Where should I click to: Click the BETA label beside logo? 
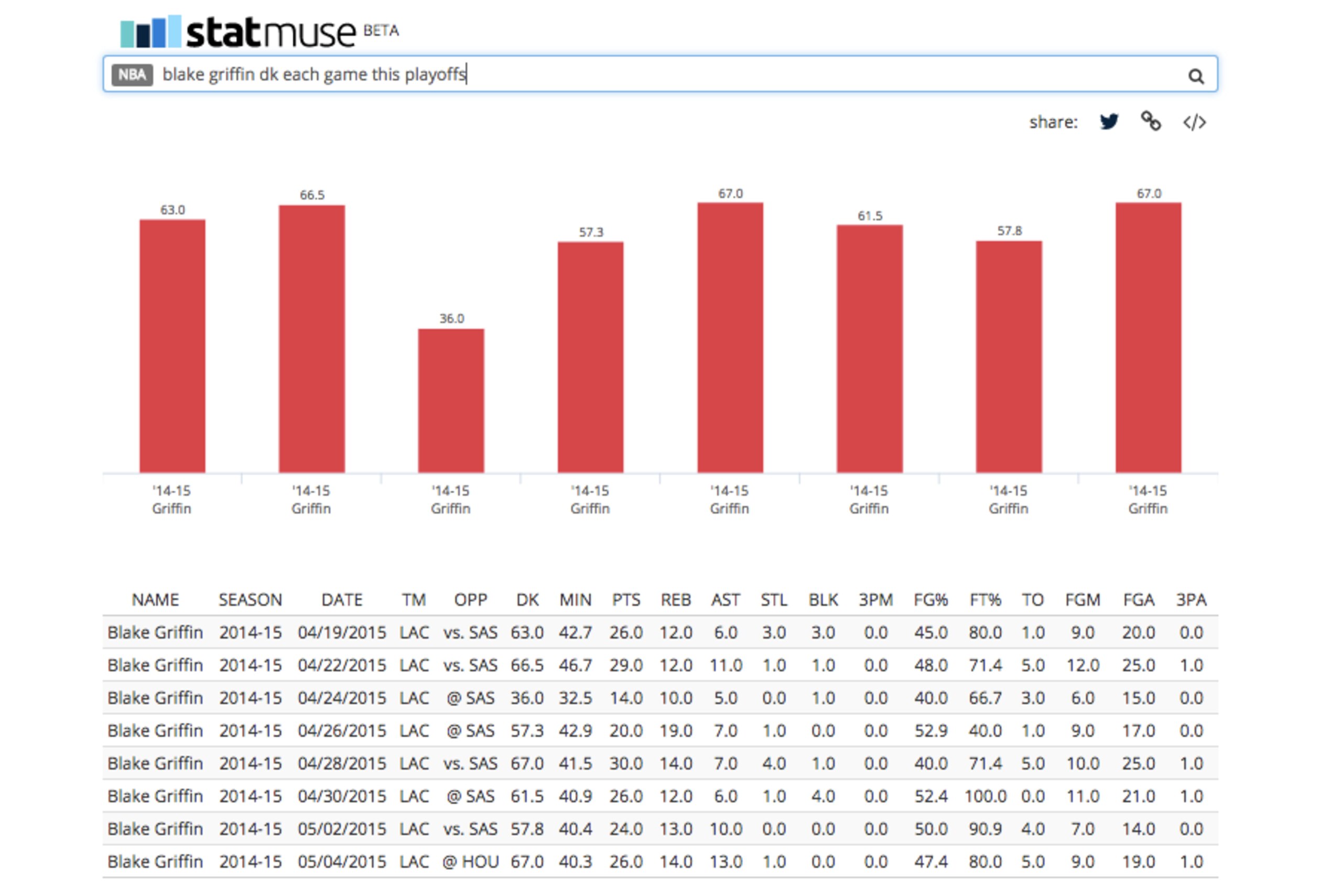[x=381, y=31]
